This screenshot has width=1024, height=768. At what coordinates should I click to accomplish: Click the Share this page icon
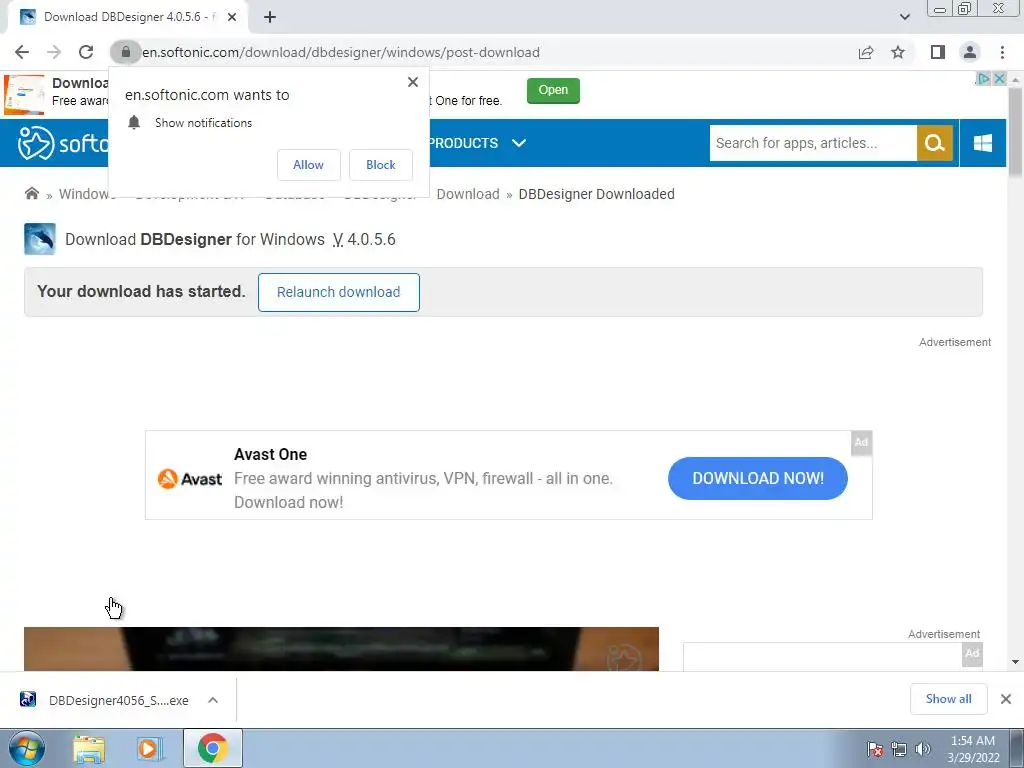[866, 52]
